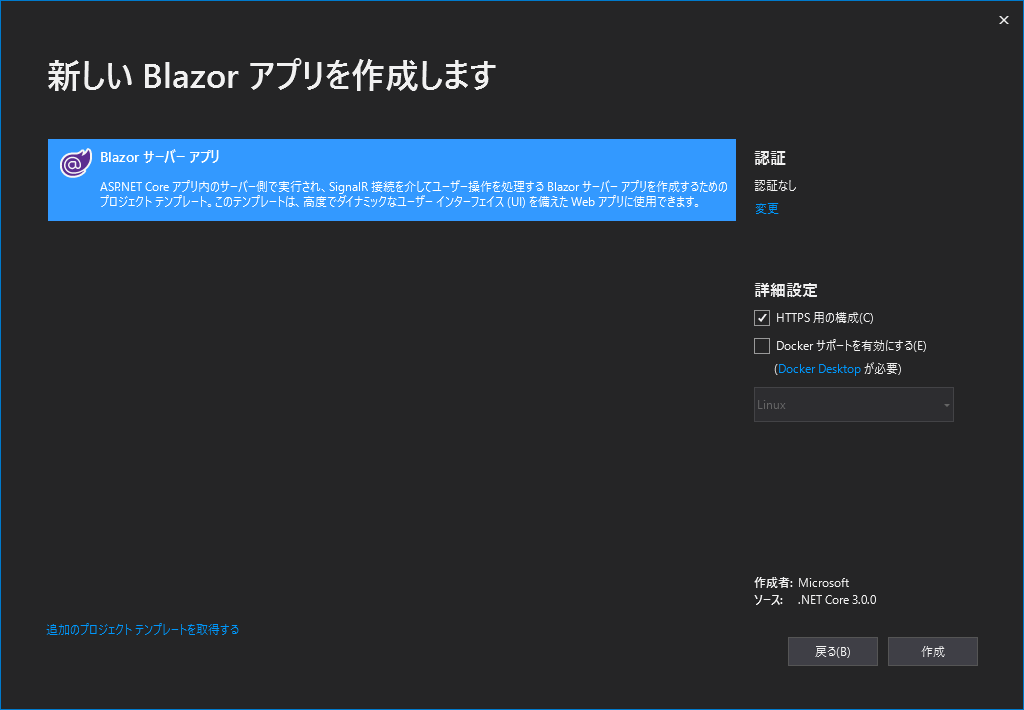The width and height of the screenshot is (1024, 710).
Task: Click the Blazor flame icon in the template card
Action: coord(76,163)
